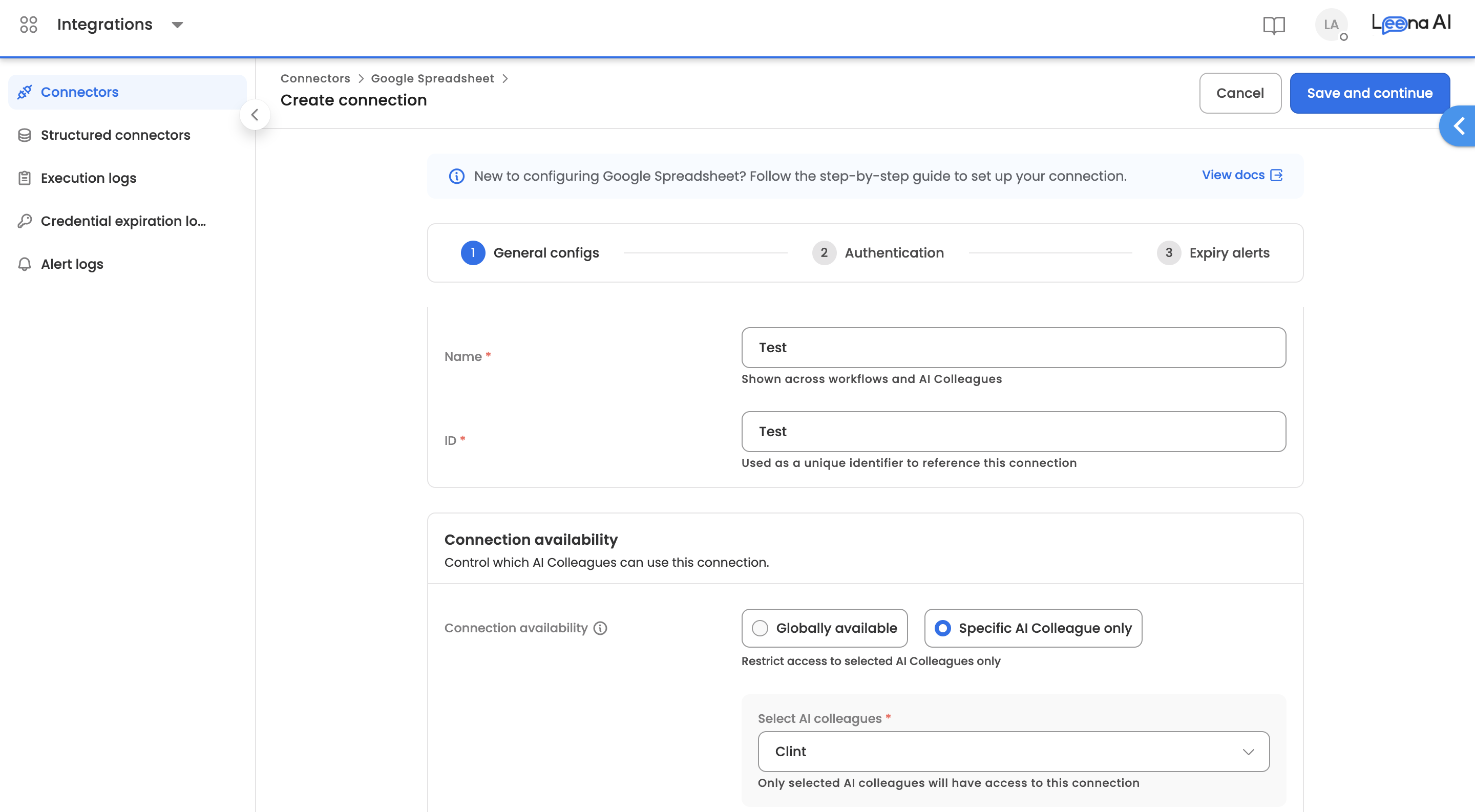Open the documentation book icon
The width and height of the screenshot is (1475, 812).
click(x=1274, y=25)
